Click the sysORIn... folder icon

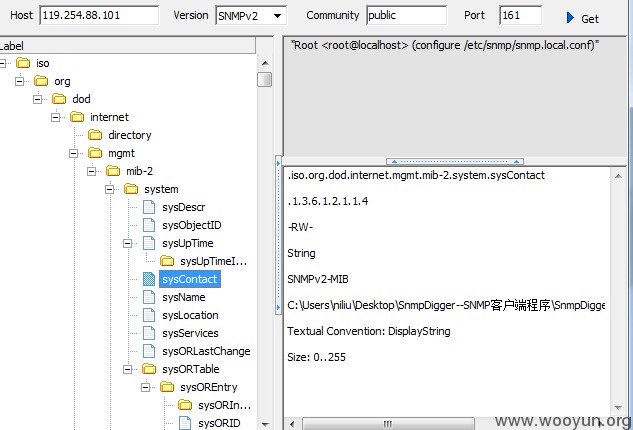tap(185, 405)
